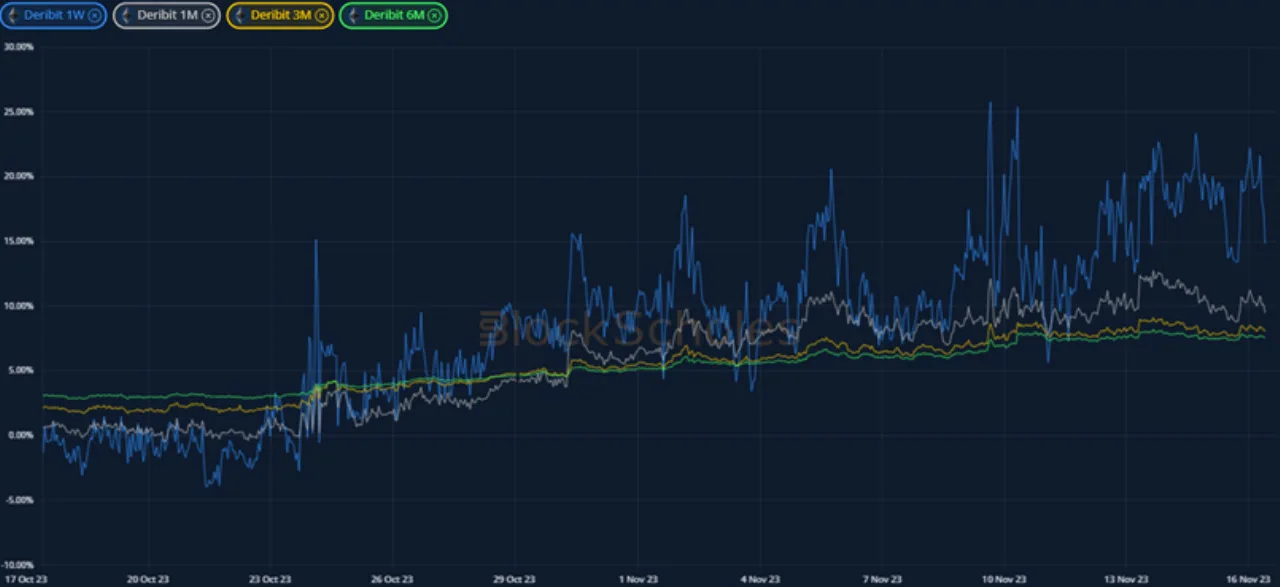Click the 29 Oct 23 date label
Screen dimensions: 1280x587
[514, 579]
